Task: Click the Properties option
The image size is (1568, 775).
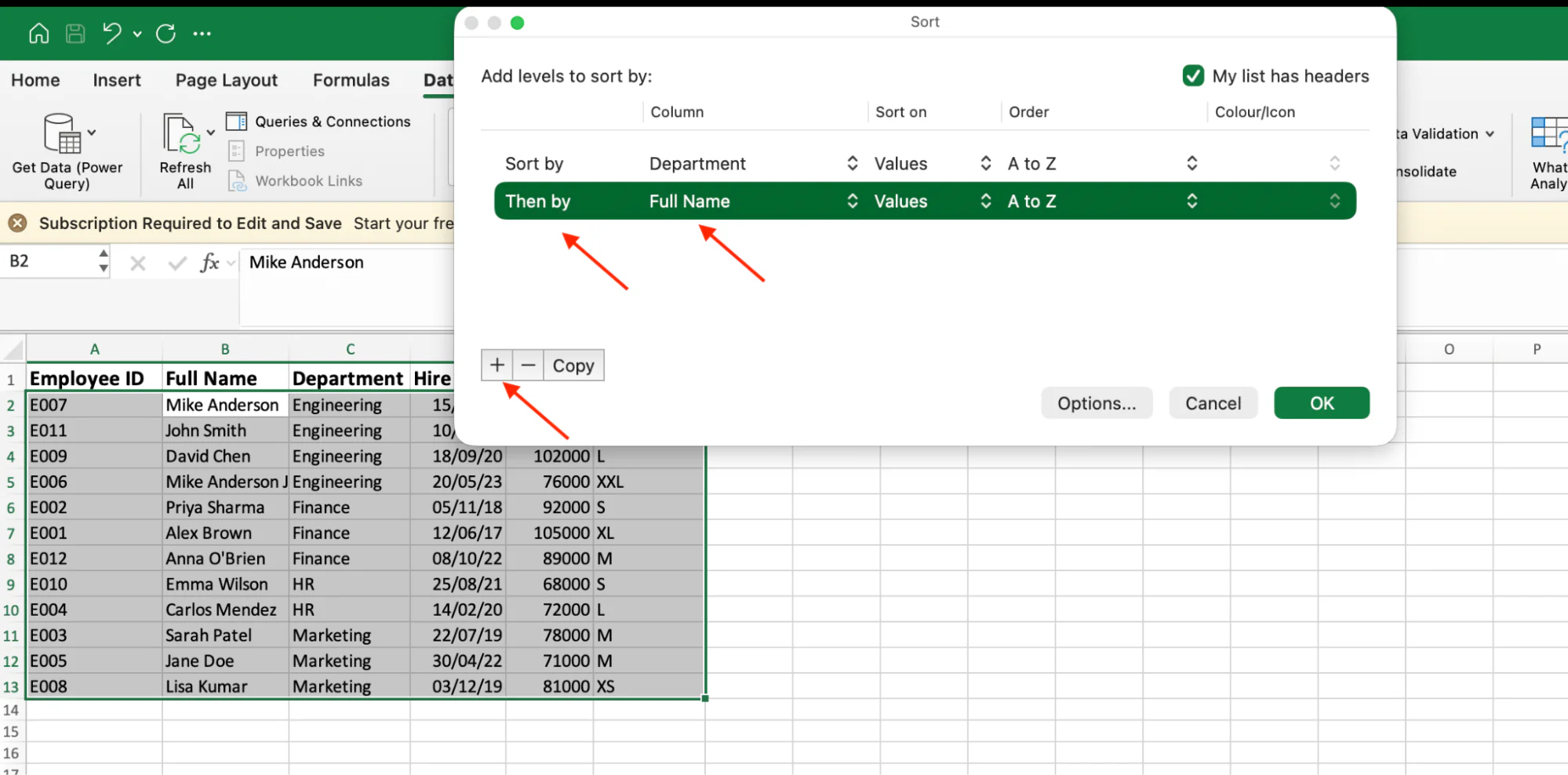Action: pyautogui.click(x=276, y=151)
